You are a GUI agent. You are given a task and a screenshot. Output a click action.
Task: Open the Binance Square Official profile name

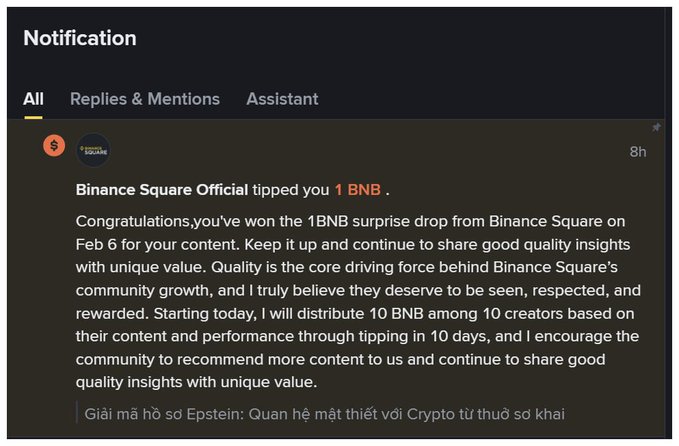[162, 190]
